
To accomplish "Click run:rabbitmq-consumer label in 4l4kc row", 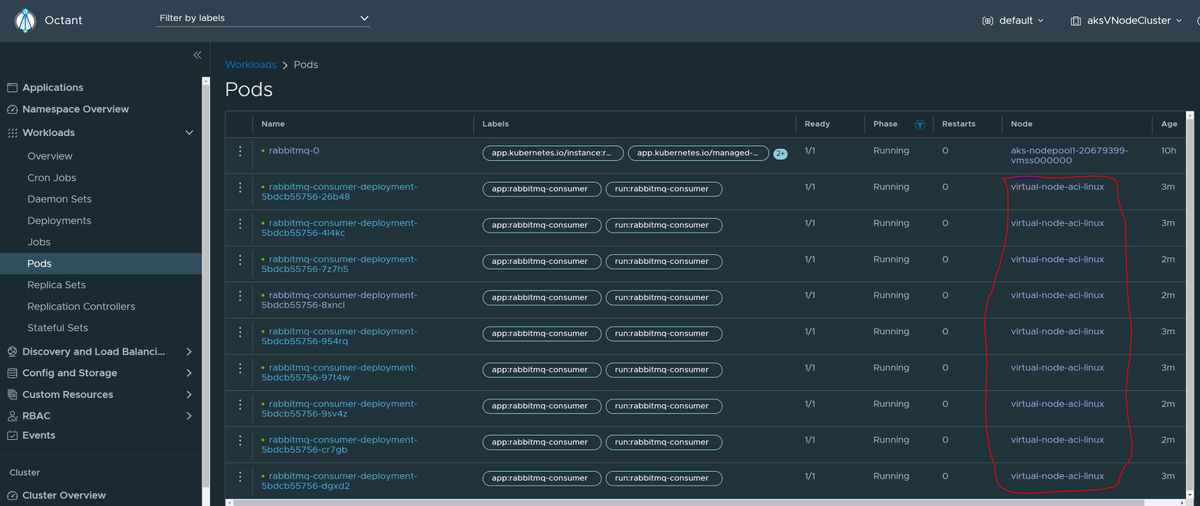I will pos(664,225).
